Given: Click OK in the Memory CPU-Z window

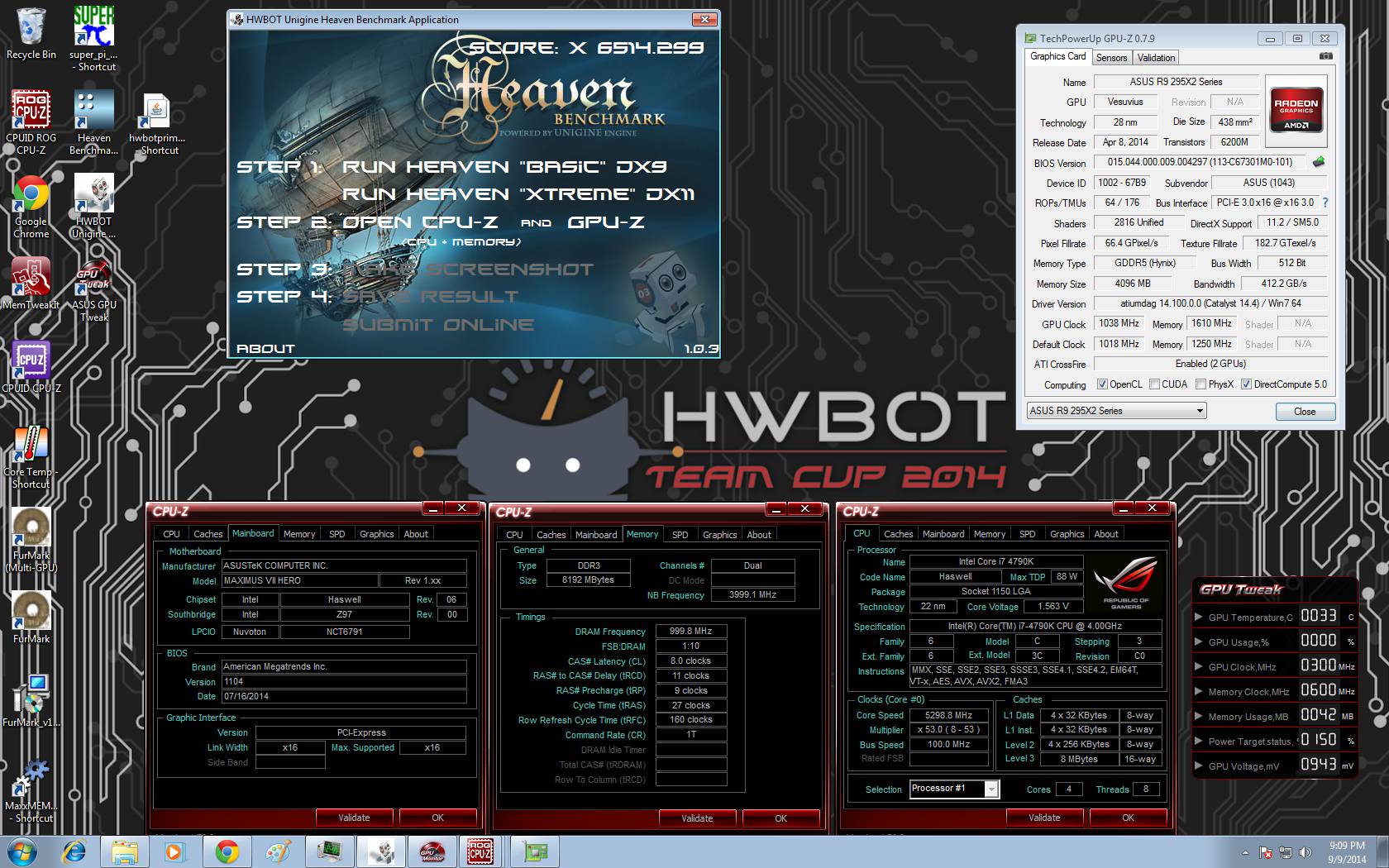Looking at the screenshot, I should coord(780,818).
